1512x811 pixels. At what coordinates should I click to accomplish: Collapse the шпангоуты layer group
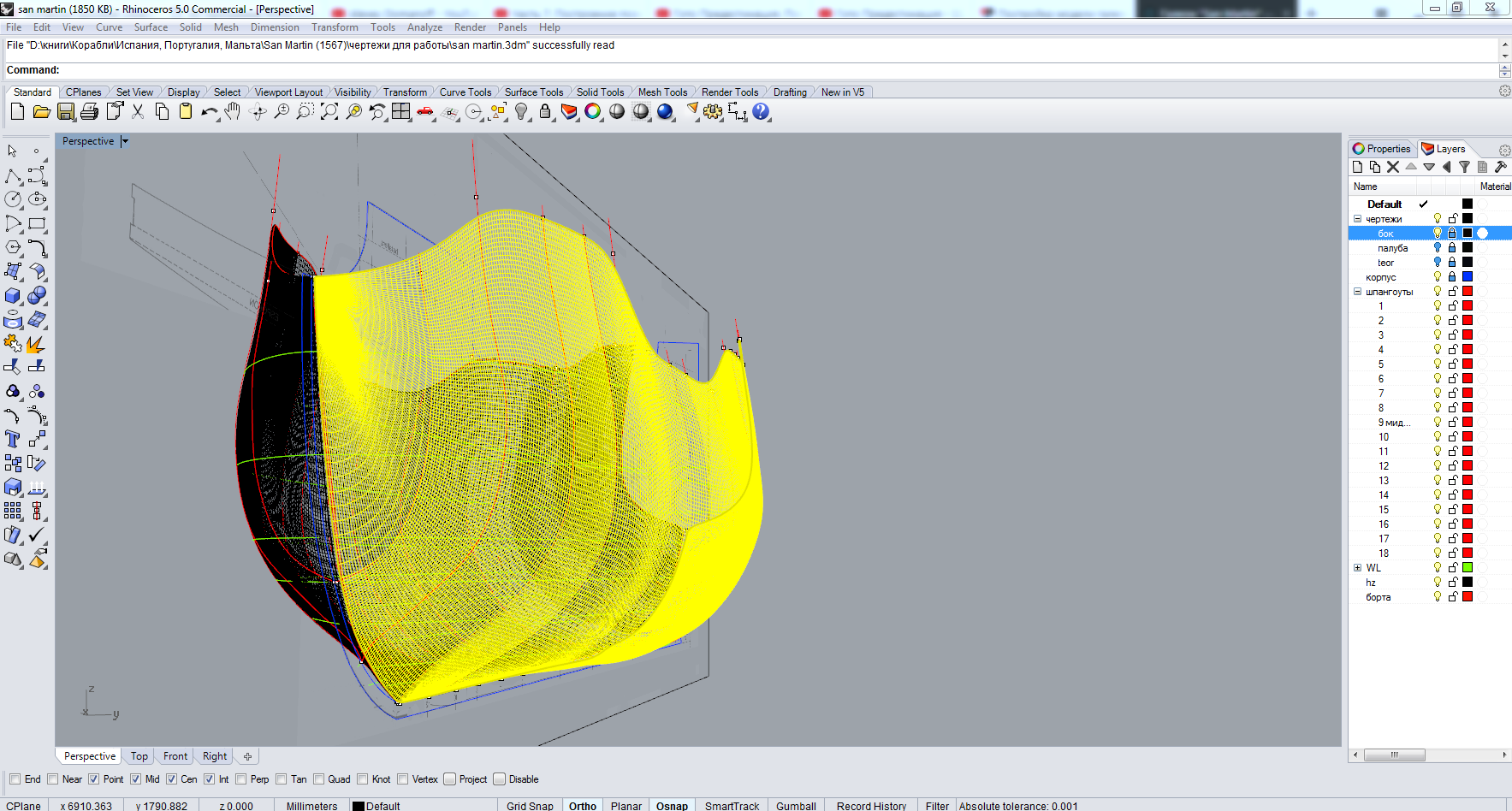click(1357, 292)
